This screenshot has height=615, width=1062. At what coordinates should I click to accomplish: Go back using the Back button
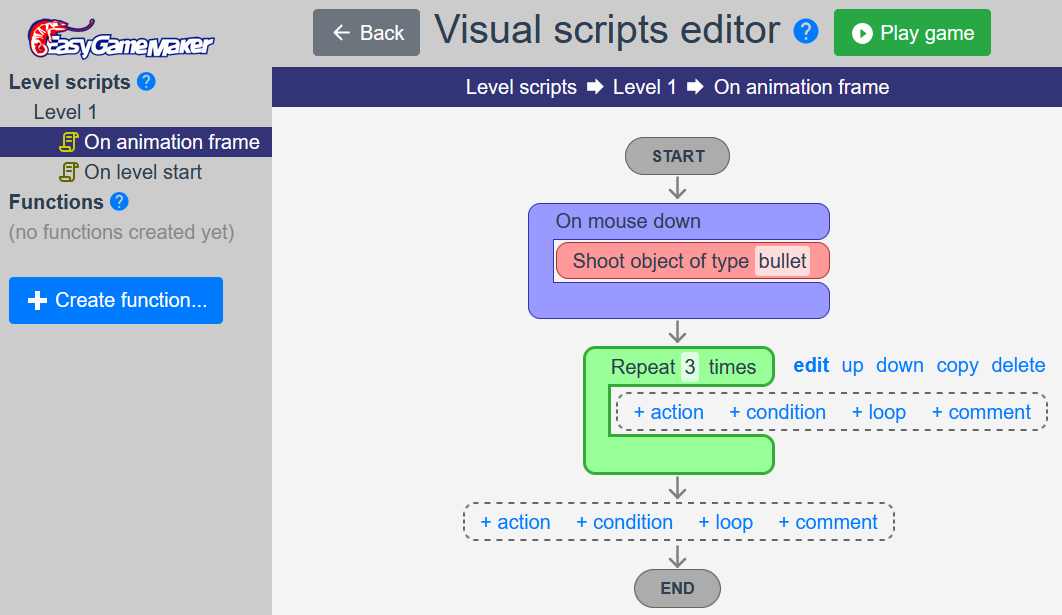click(366, 33)
